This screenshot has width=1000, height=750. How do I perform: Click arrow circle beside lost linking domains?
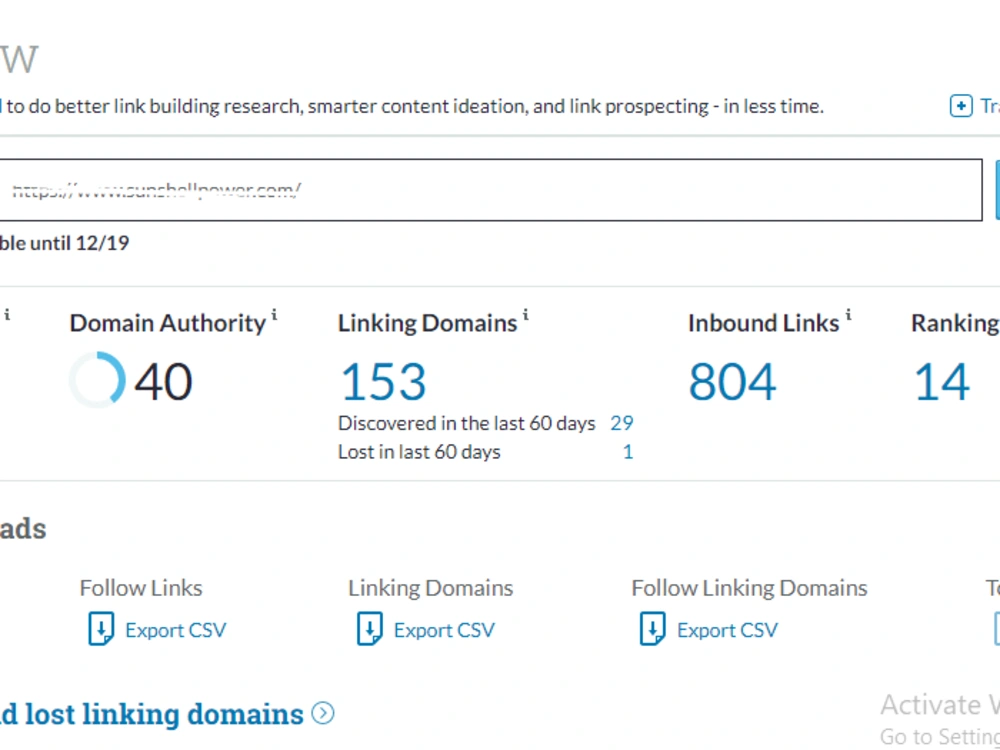[x=323, y=713]
